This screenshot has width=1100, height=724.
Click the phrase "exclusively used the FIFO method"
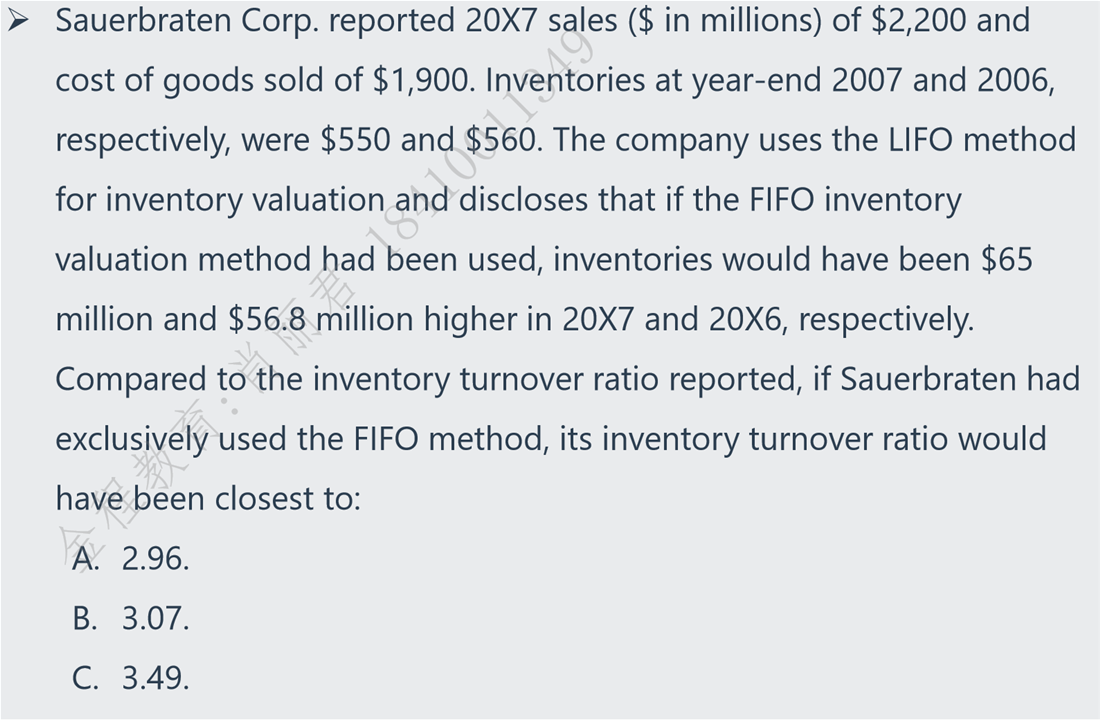(x=299, y=440)
